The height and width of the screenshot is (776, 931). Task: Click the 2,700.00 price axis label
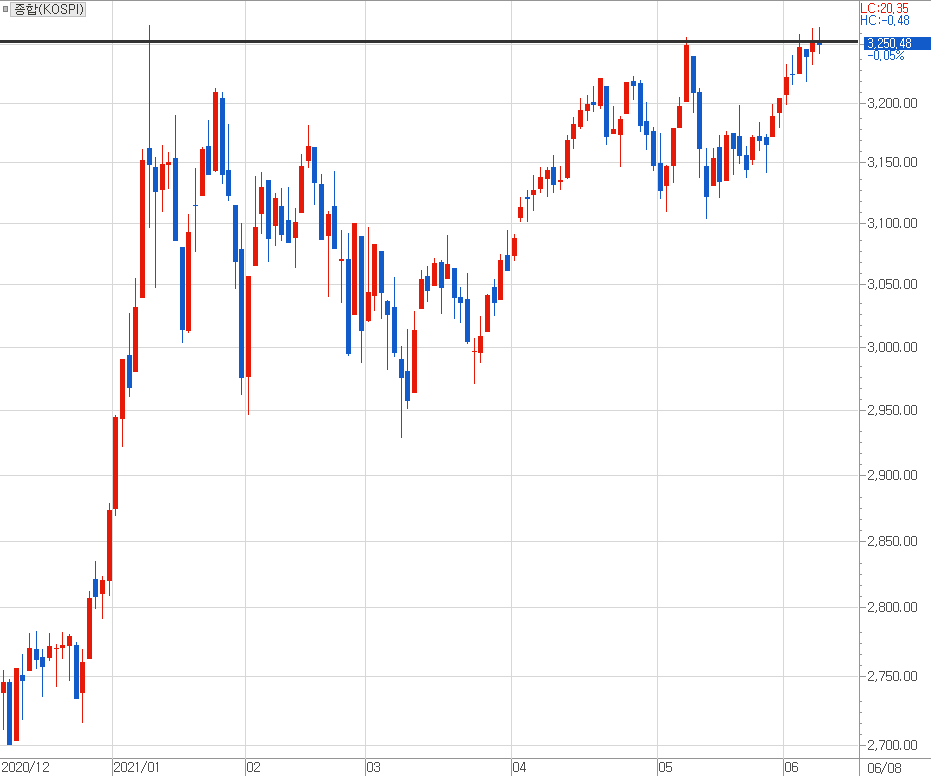892,745
